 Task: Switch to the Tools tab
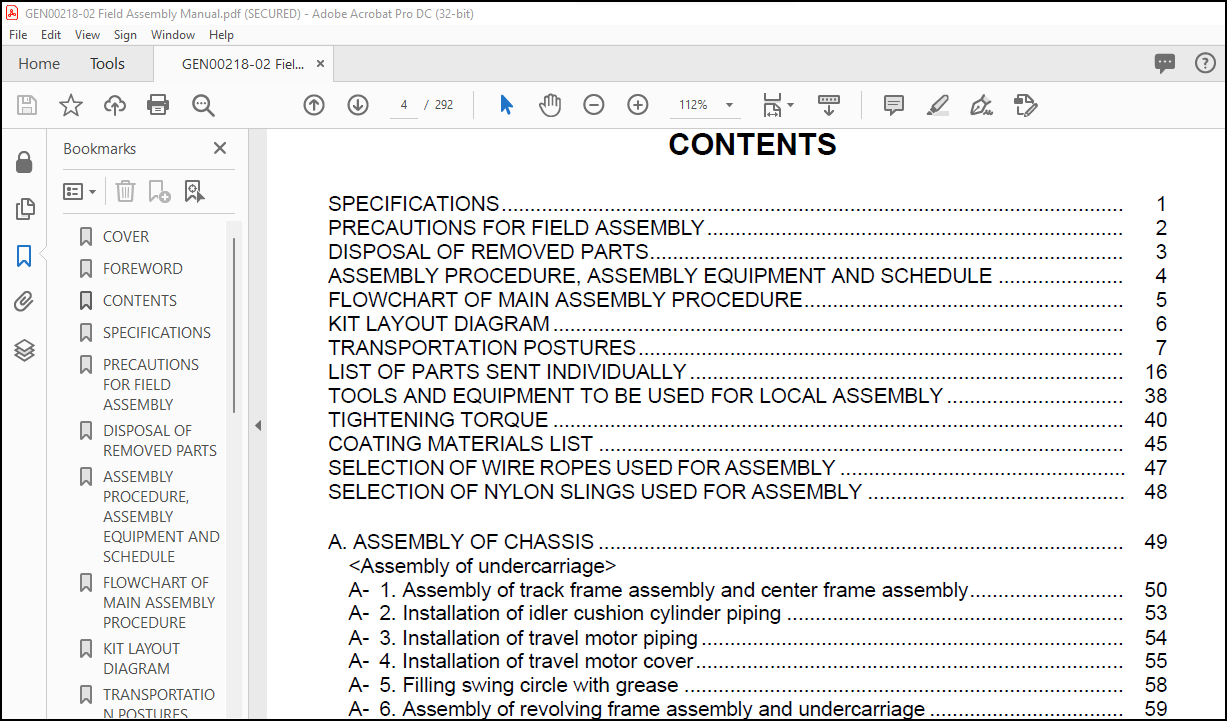(x=107, y=63)
